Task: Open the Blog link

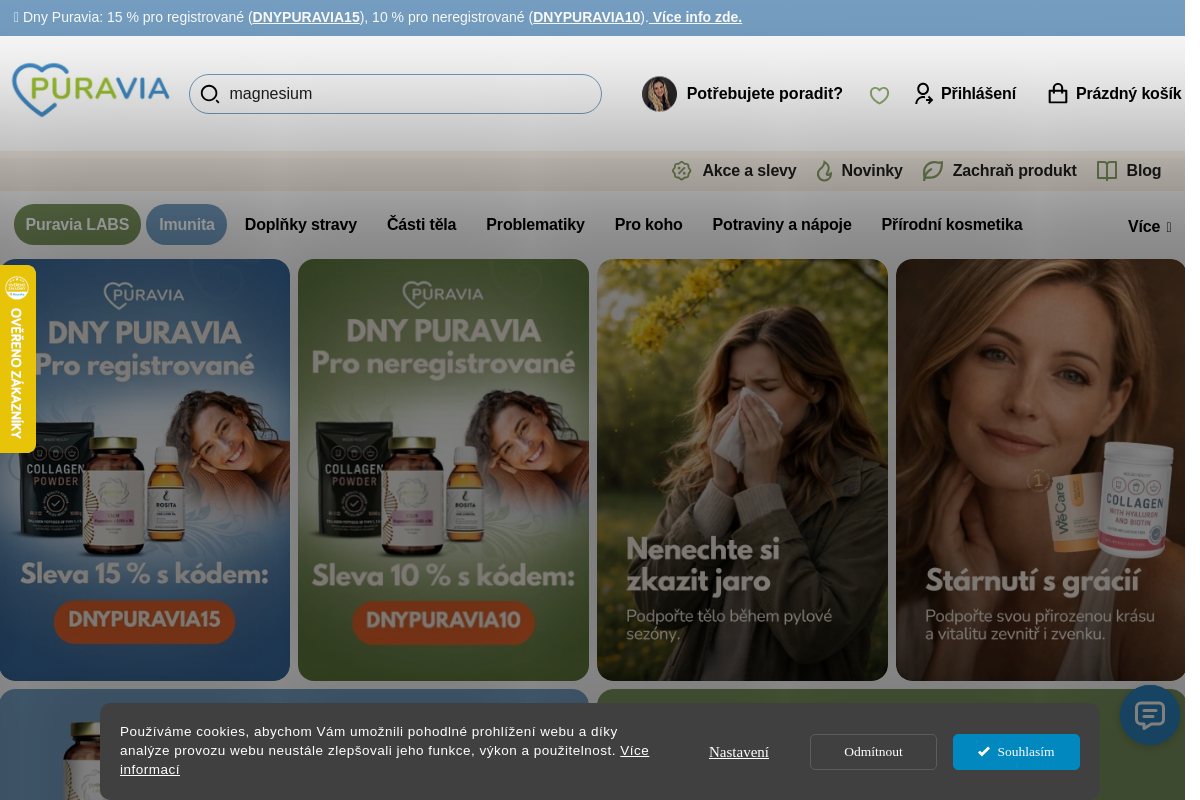Action: point(1144,171)
